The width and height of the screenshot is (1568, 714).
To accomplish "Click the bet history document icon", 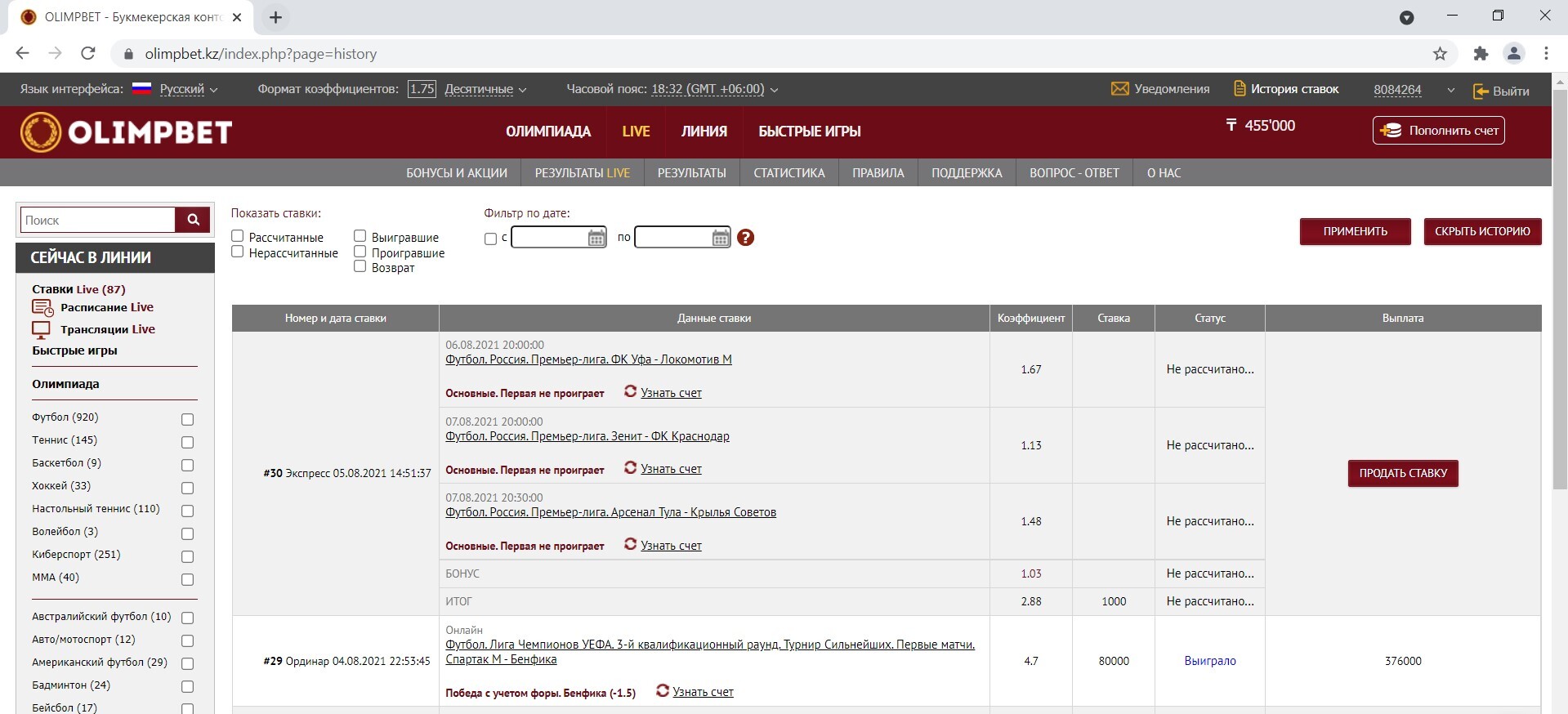I will (1239, 89).
